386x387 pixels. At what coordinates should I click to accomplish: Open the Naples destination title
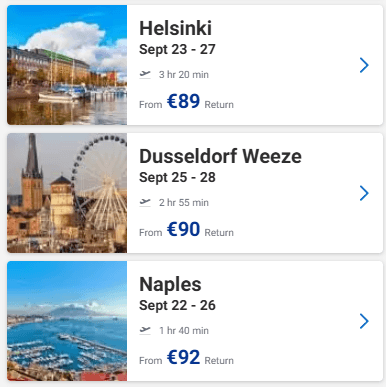[x=170, y=284]
